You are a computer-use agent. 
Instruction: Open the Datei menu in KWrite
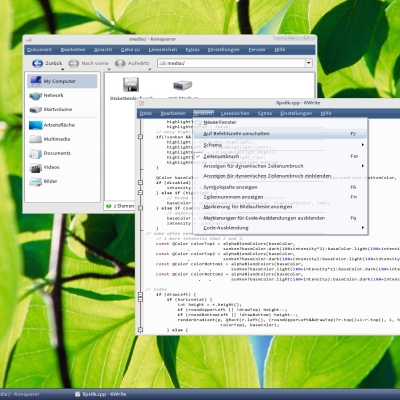pyautogui.click(x=146, y=113)
